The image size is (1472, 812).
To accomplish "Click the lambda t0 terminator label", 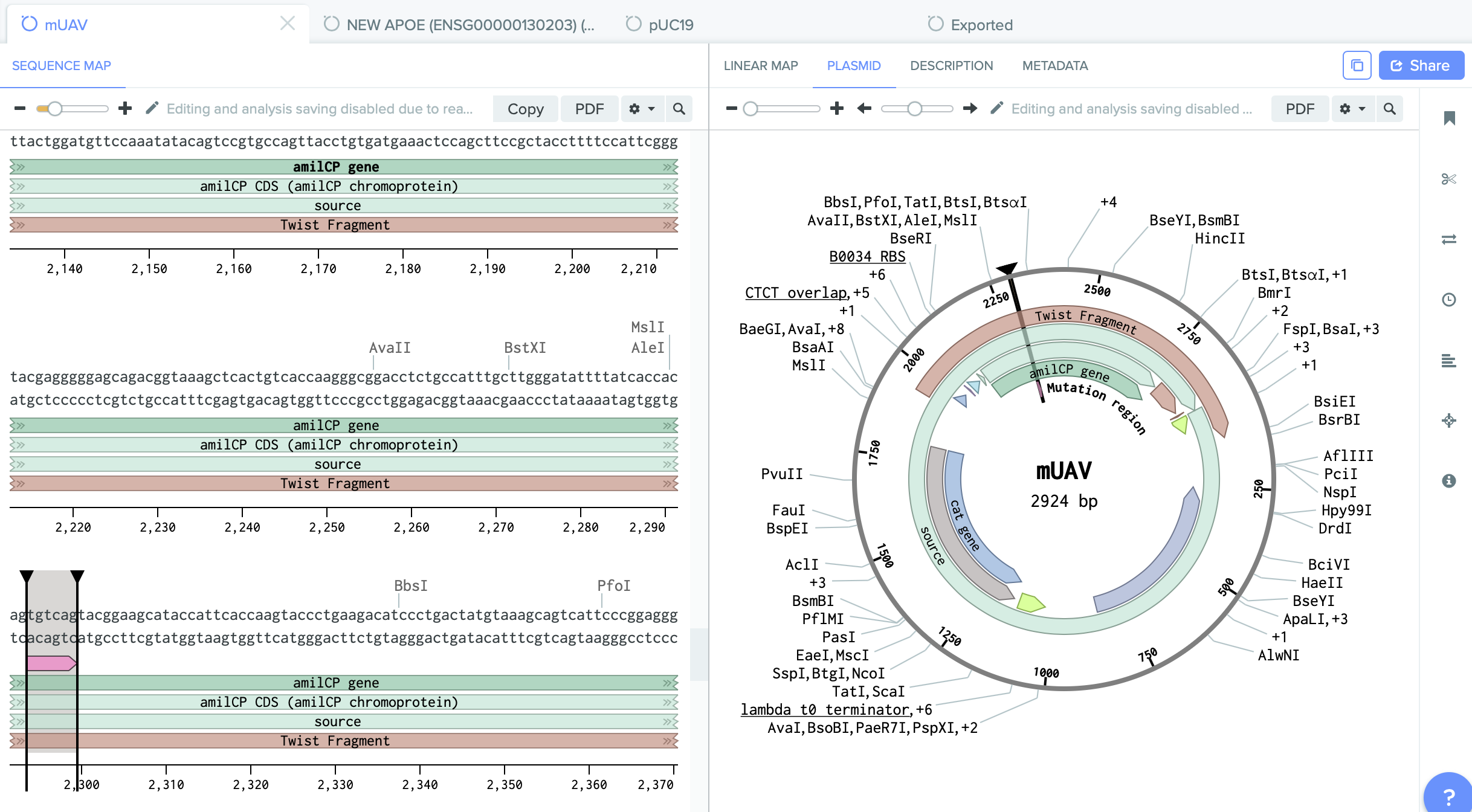I will [825, 710].
